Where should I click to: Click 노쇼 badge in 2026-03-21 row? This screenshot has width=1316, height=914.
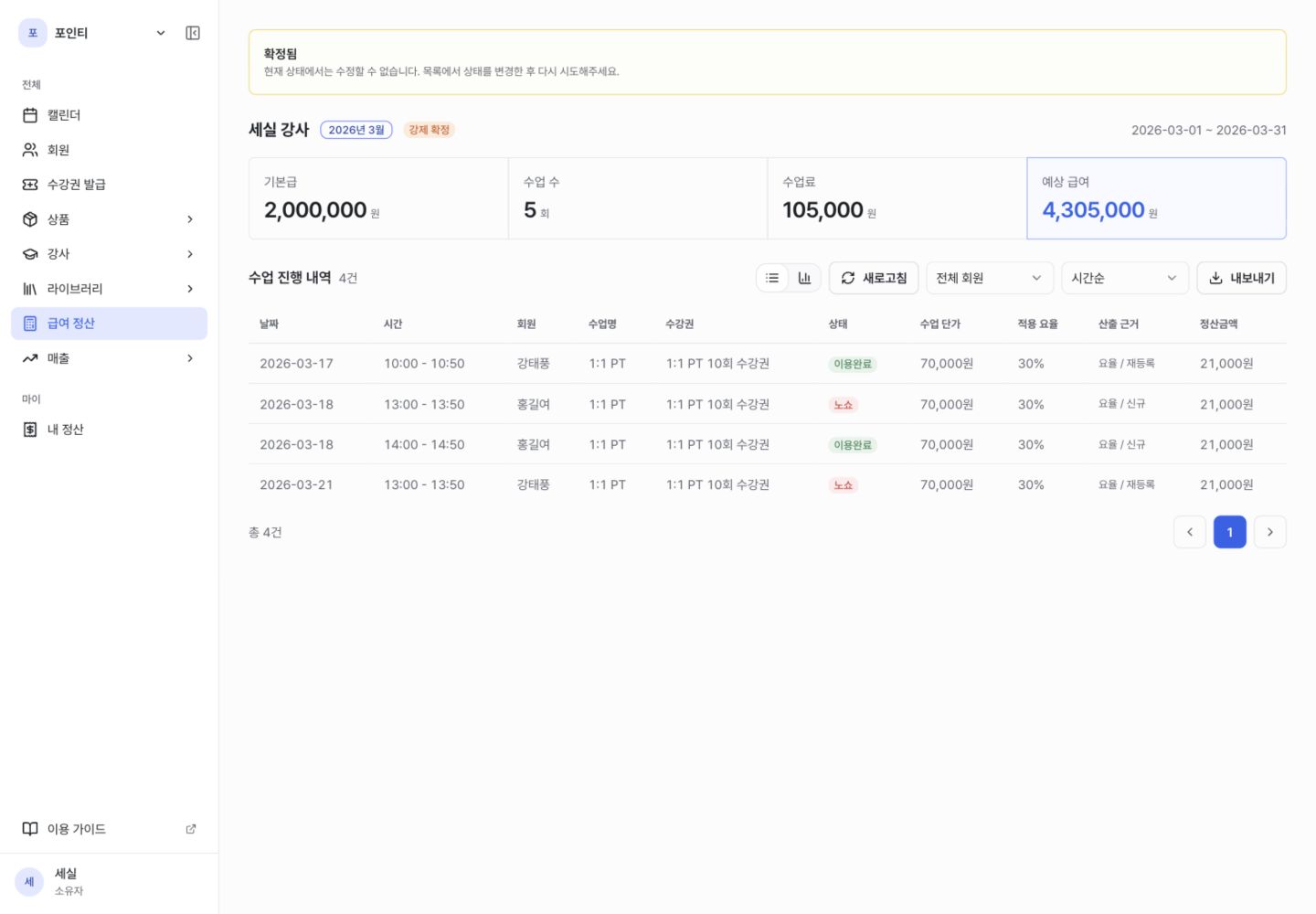[843, 485]
